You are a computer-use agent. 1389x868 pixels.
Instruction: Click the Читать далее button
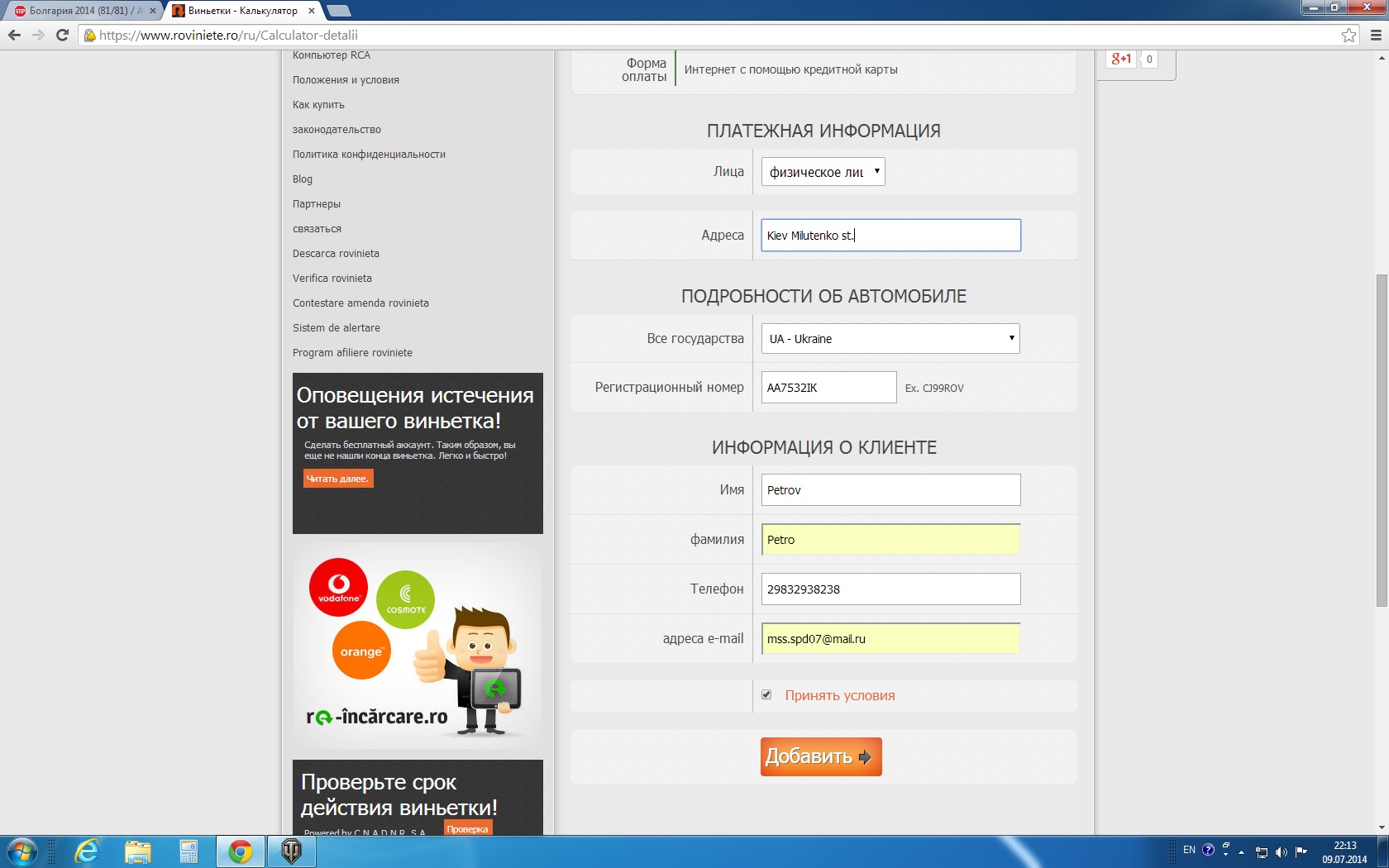(x=337, y=479)
